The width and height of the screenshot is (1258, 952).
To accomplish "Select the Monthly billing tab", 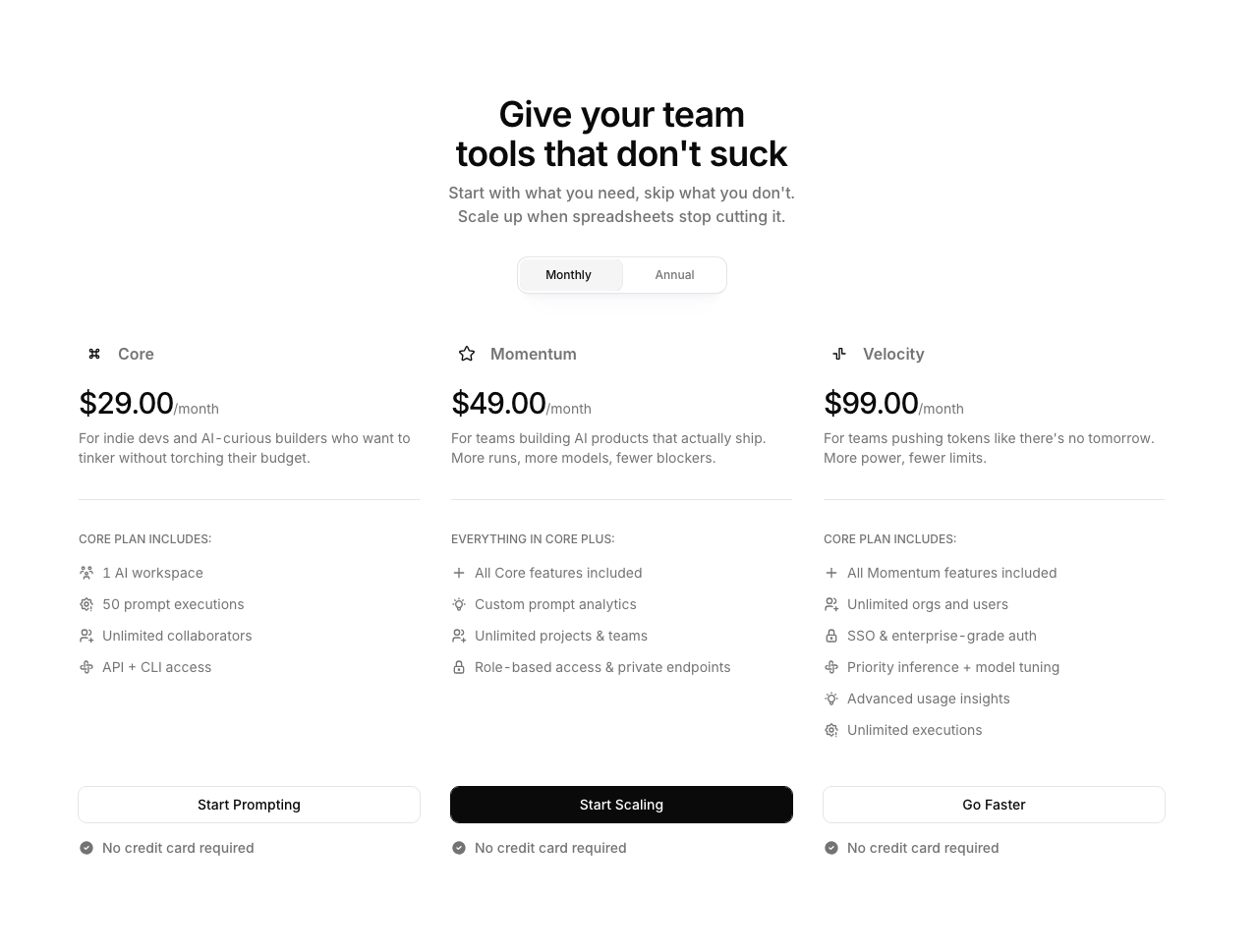I will coord(568,275).
